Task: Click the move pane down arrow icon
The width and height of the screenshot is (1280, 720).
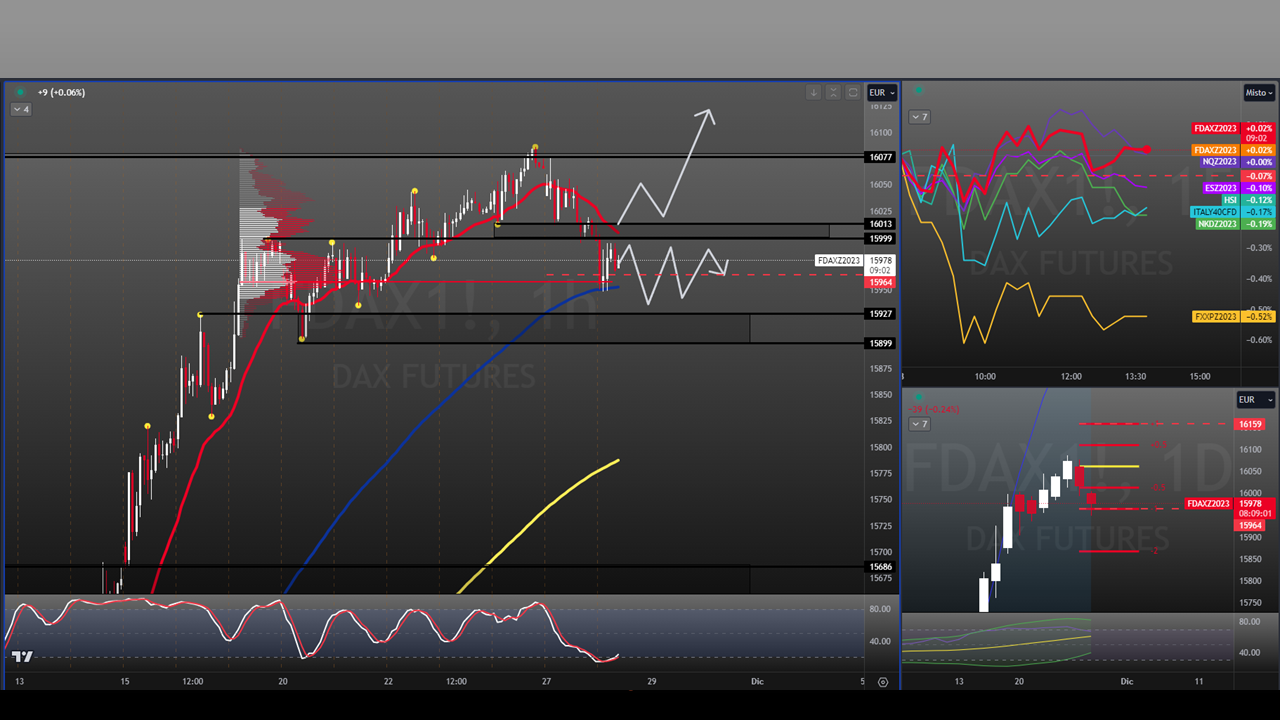Action: click(x=814, y=92)
